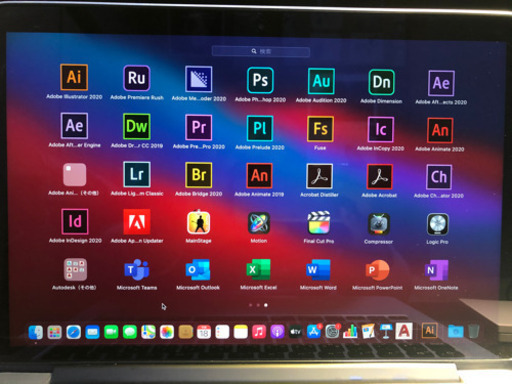Open Compressor
Image resolution: width=512 pixels, height=384 pixels.
point(379,224)
